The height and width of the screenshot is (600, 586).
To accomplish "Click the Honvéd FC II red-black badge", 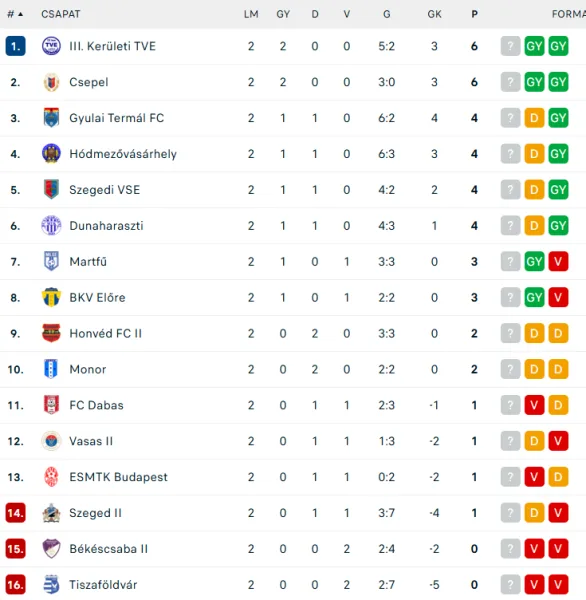I will (51, 333).
